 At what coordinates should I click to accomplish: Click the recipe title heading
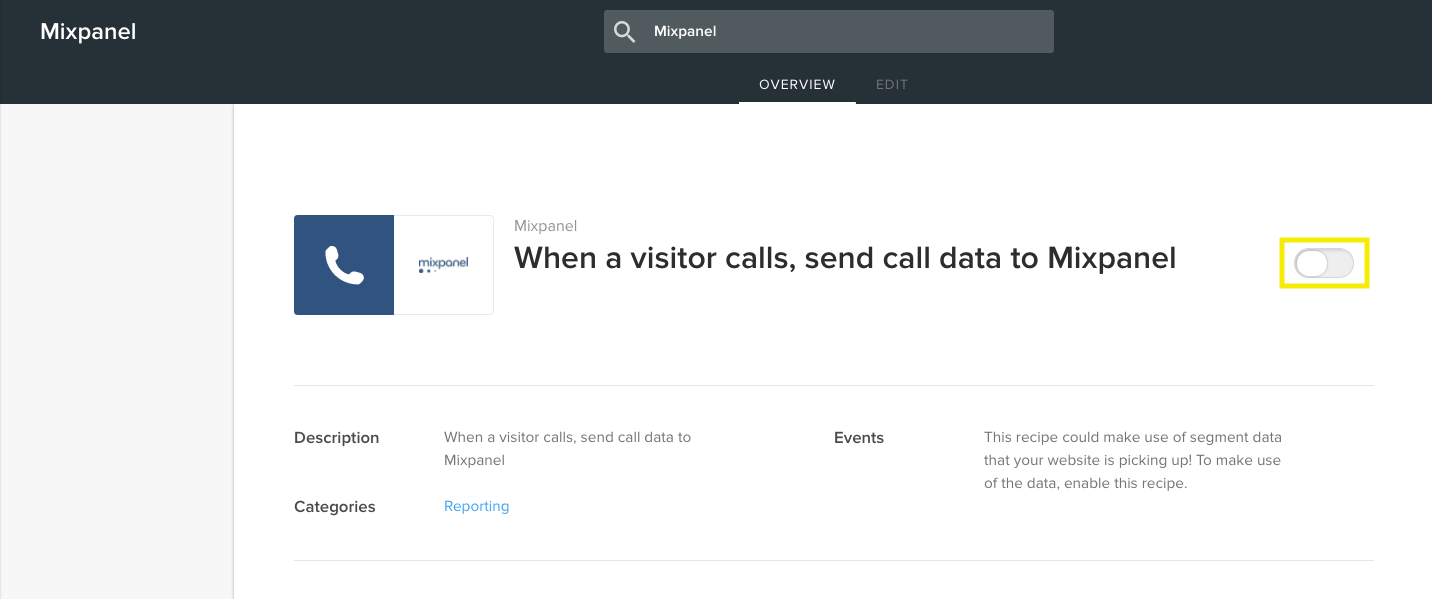coord(844,258)
